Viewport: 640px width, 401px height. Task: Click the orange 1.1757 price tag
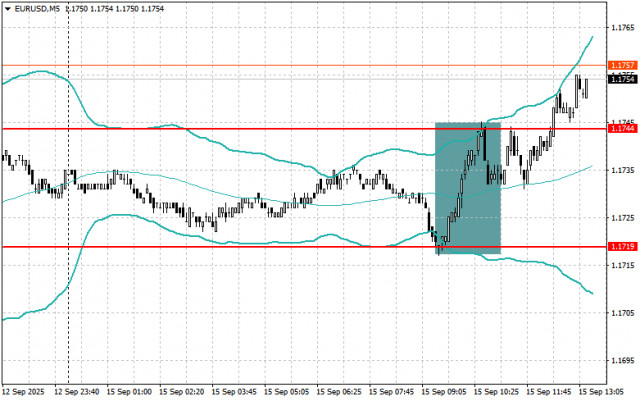click(622, 65)
